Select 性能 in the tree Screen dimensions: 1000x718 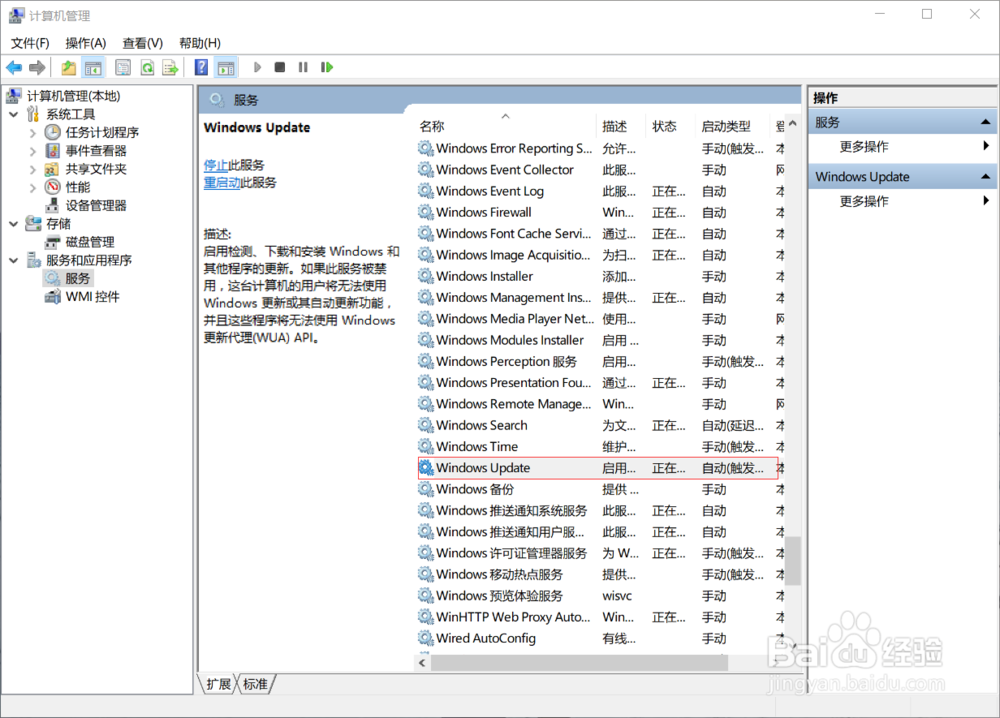pyautogui.click(x=78, y=187)
